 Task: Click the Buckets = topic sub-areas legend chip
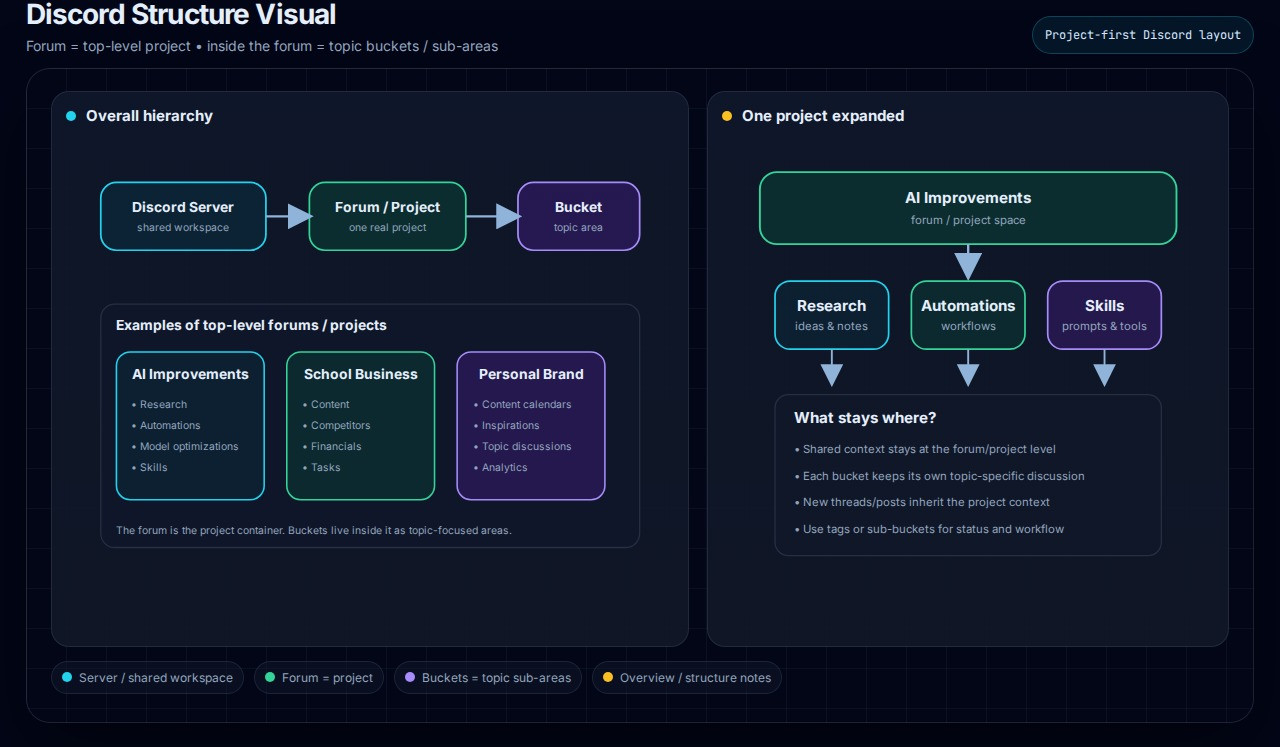[487, 677]
